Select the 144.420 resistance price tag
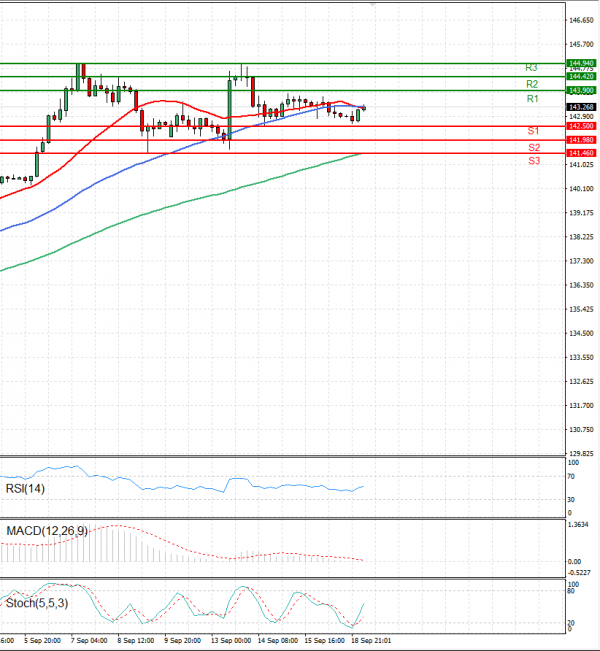600x651 pixels. pyautogui.click(x=581, y=76)
